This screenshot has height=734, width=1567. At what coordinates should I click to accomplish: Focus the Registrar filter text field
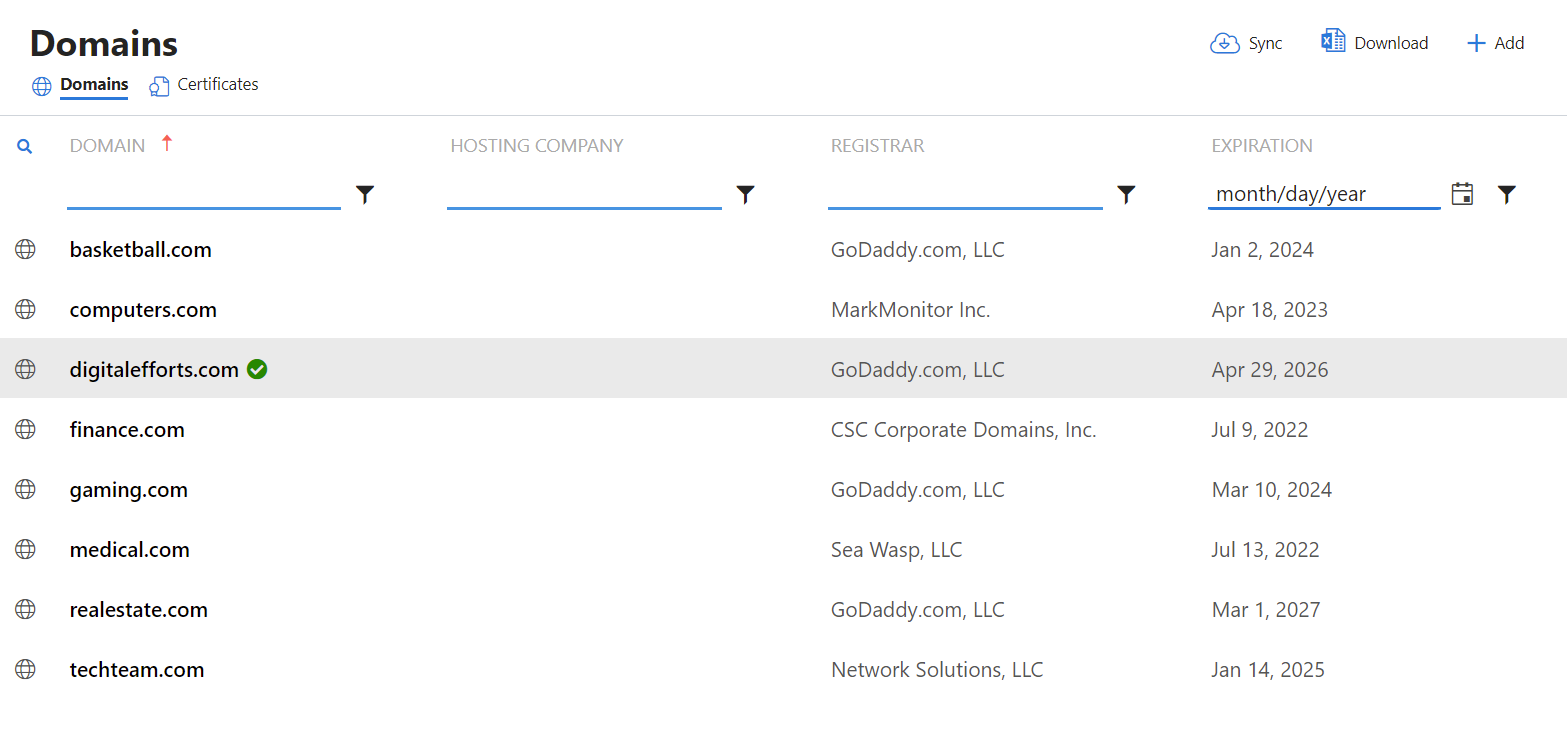click(965, 194)
